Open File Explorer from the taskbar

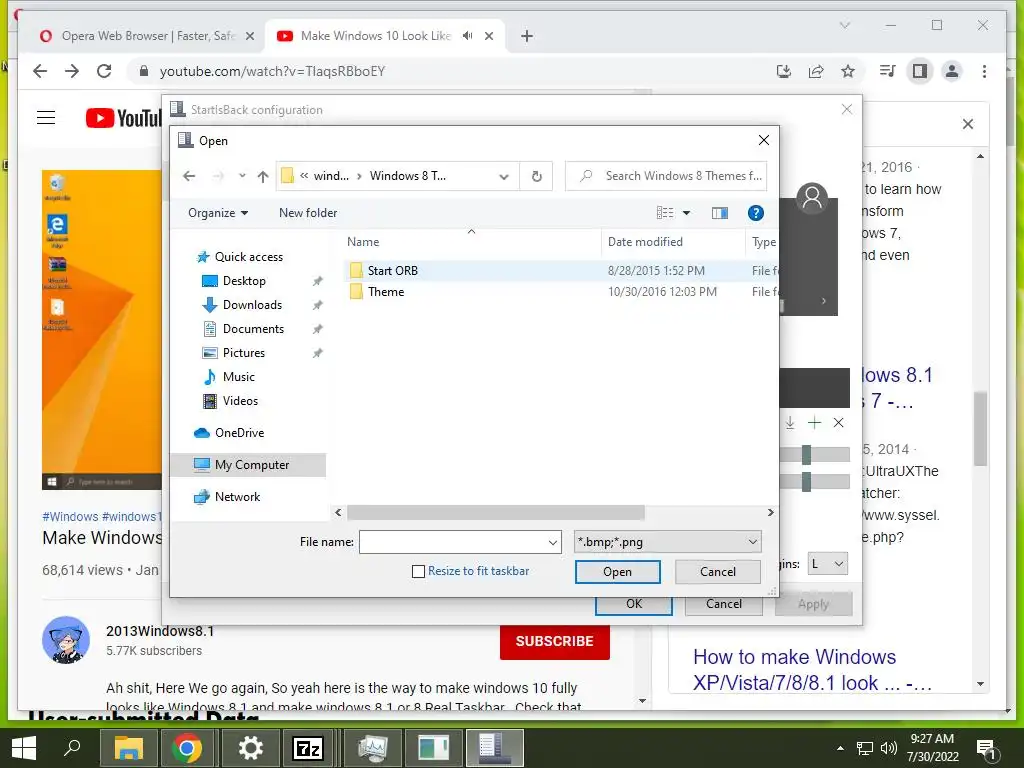click(129, 748)
